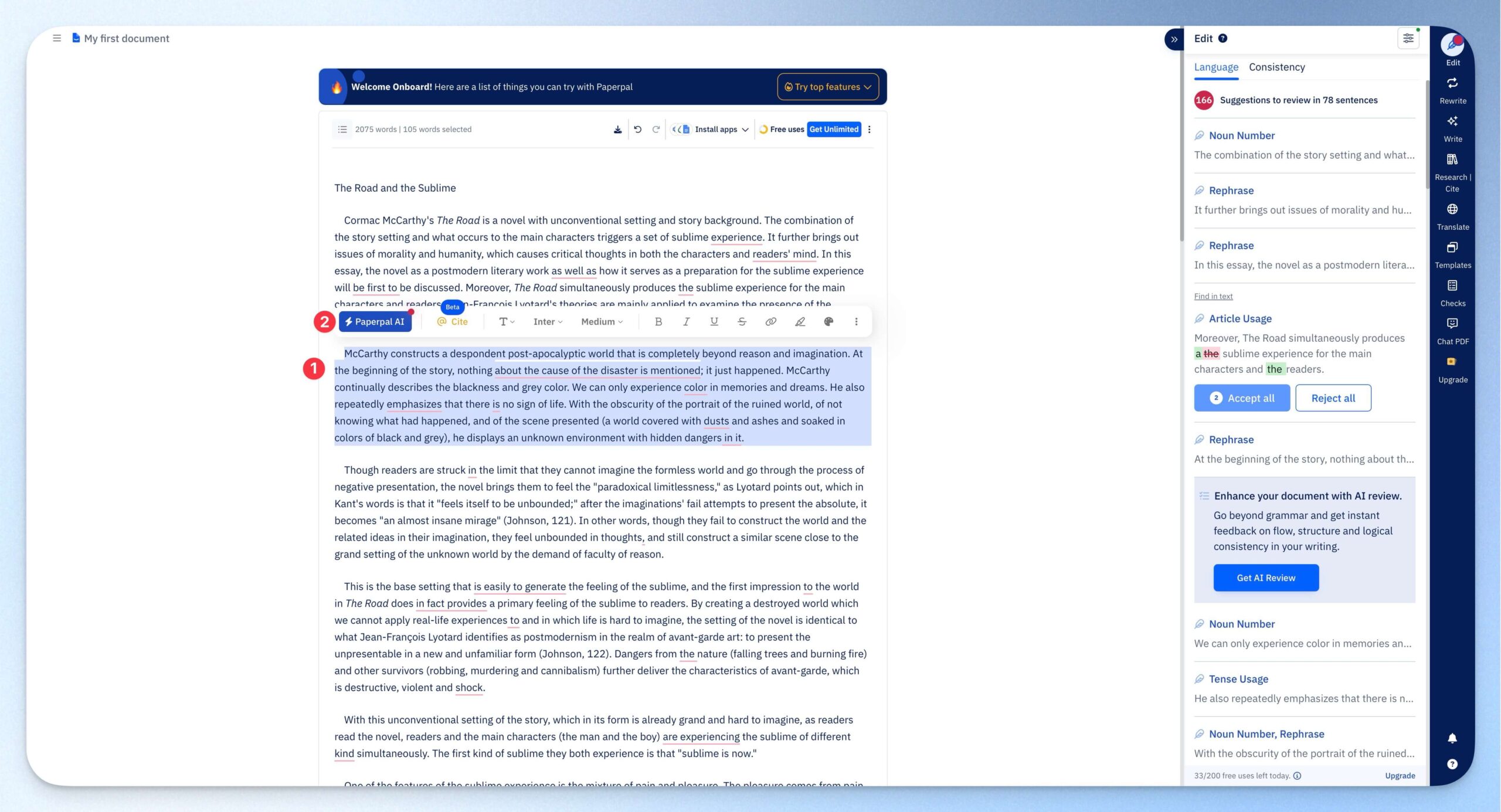
Task: Open the Chat PDF panel
Action: click(x=1452, y=331)
